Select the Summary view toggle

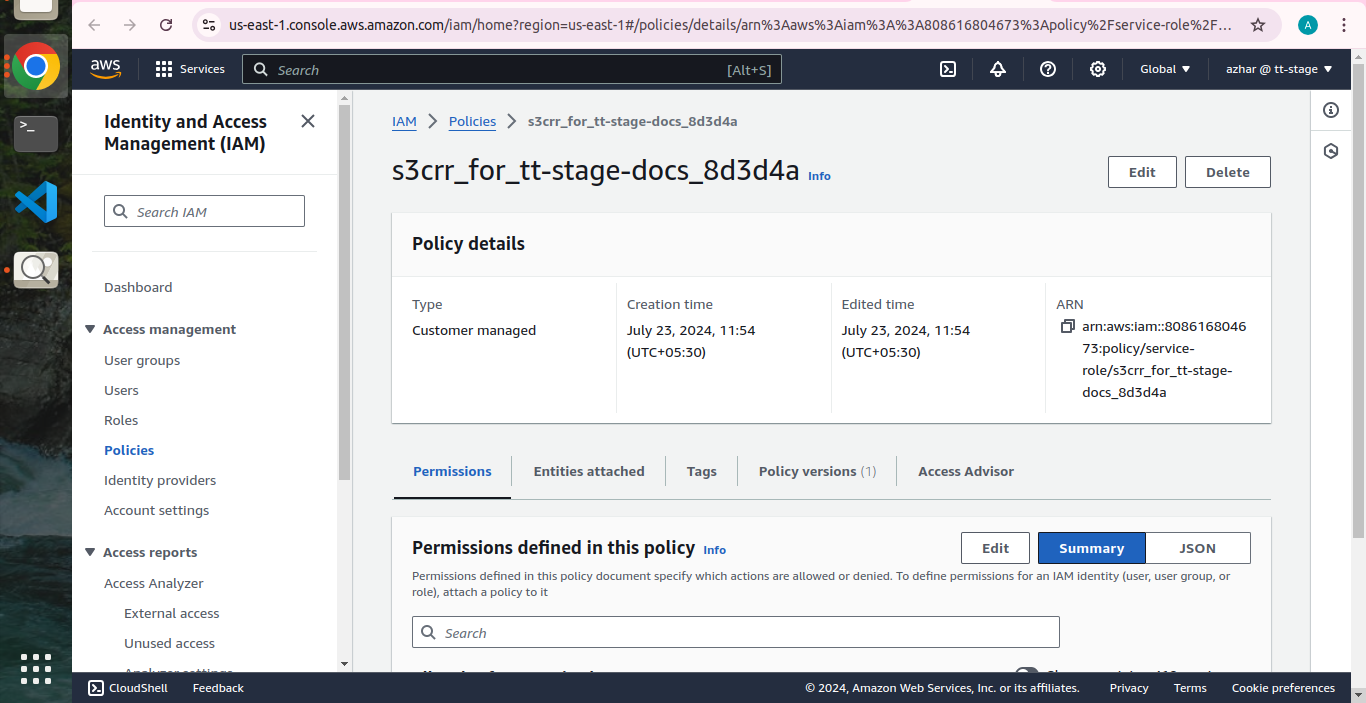[1091, 548]
